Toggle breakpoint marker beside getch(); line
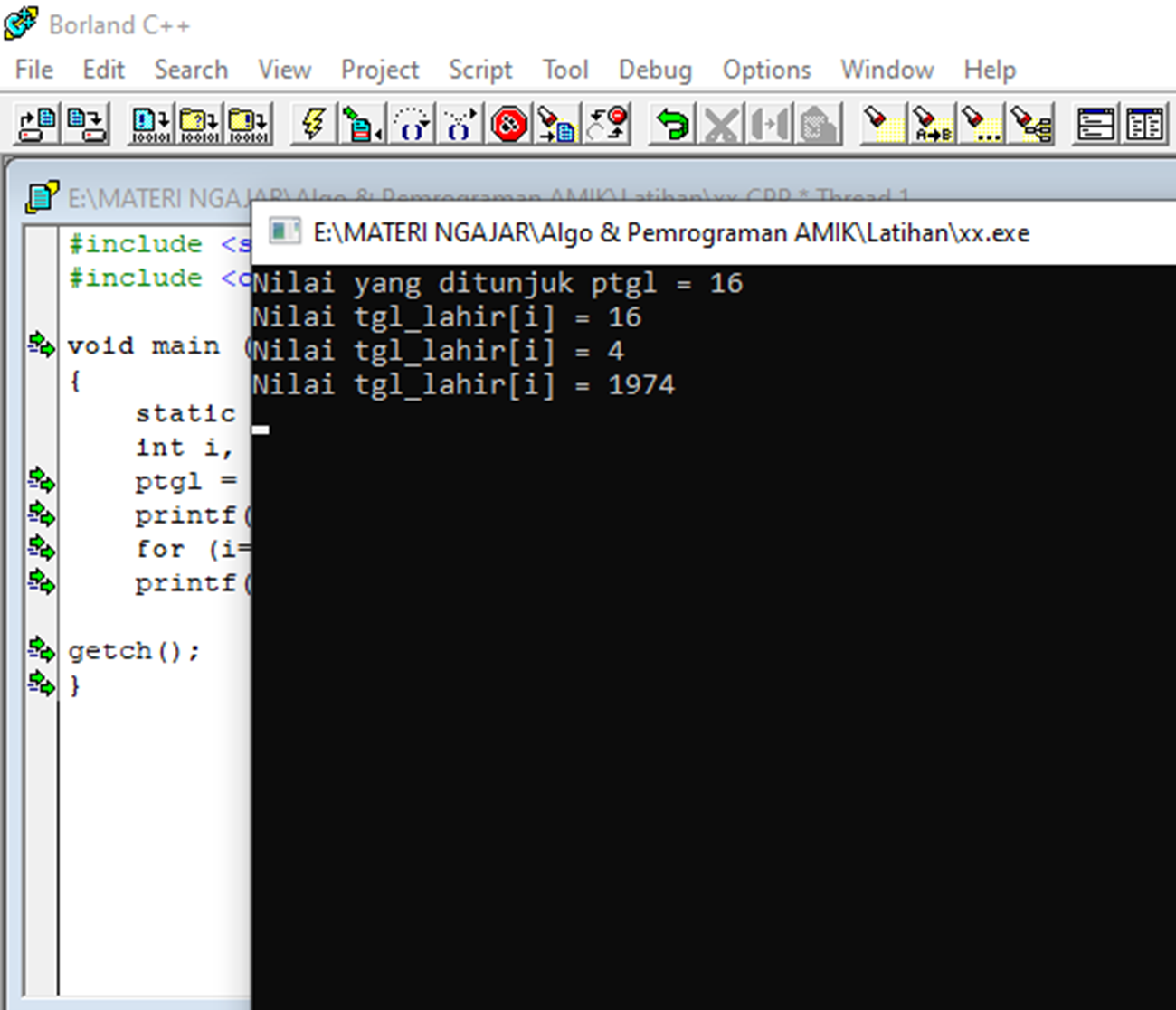Screen dimensions: 1176x1010 point(42,649)
